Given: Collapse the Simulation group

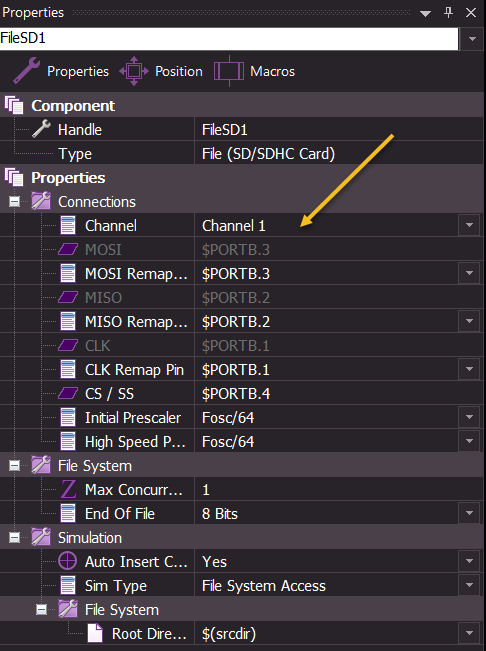Looking at the screenshot, I should tap(15, 538).
